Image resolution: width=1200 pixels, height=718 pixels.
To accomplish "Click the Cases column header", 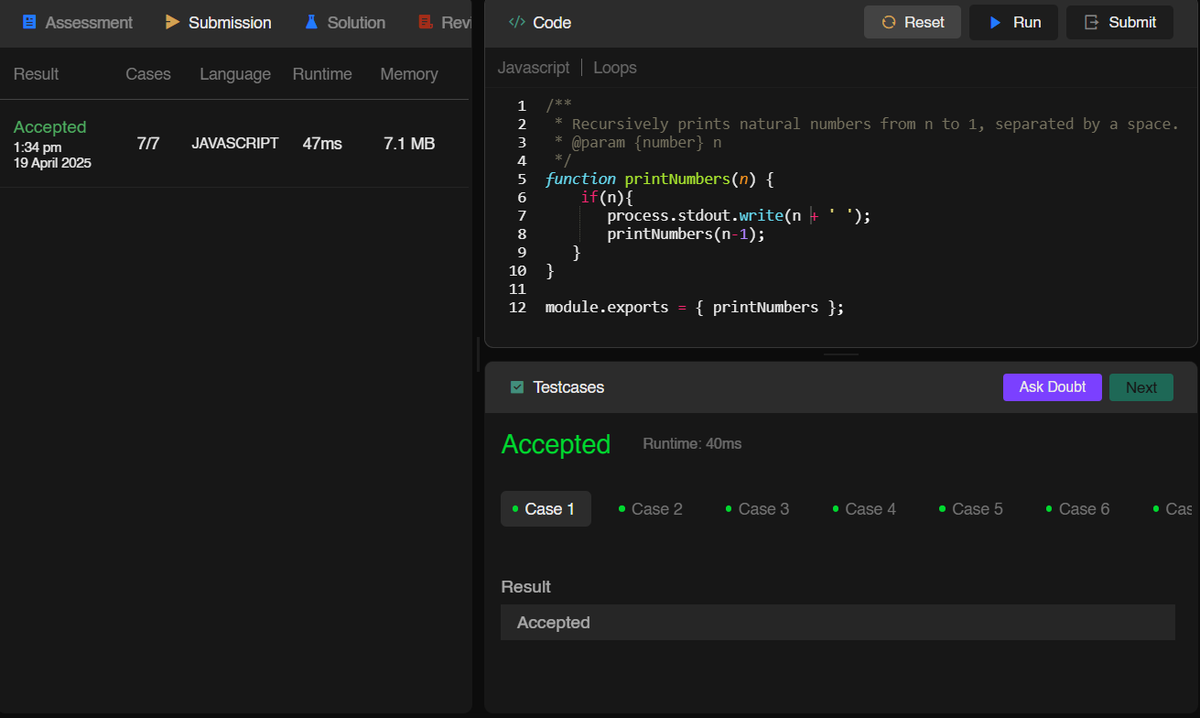I will [148, 74].
